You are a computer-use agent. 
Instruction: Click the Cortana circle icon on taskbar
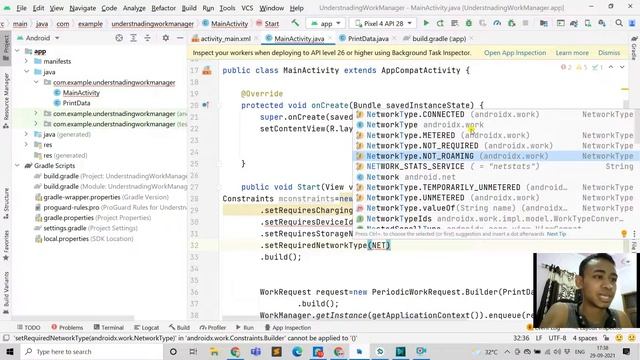pyautogui.click(x=173, y=351)
